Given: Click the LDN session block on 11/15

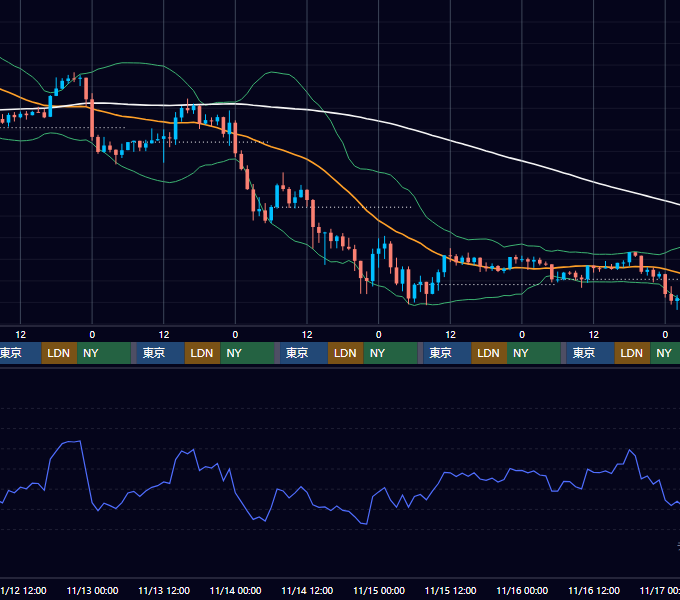Looking at the screenshot, I should point(489,353).
